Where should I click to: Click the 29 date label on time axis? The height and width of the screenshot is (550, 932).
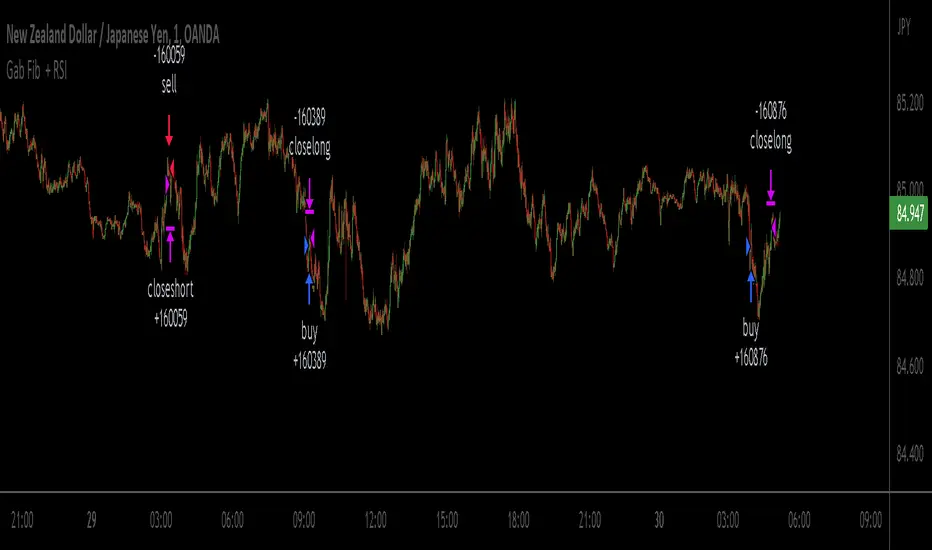(92, 520)
